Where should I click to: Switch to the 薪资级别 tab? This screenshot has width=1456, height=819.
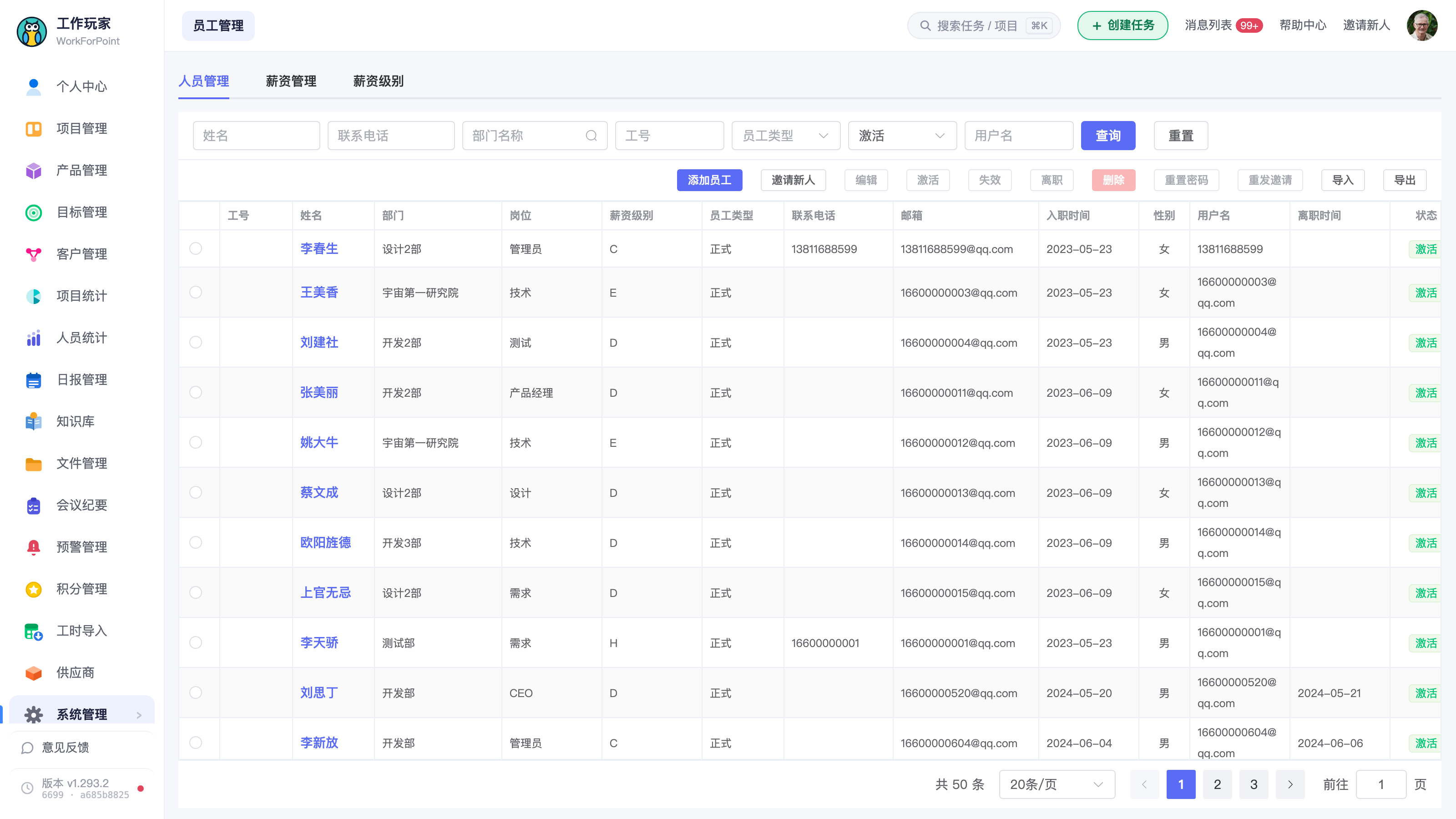point(378,81)
